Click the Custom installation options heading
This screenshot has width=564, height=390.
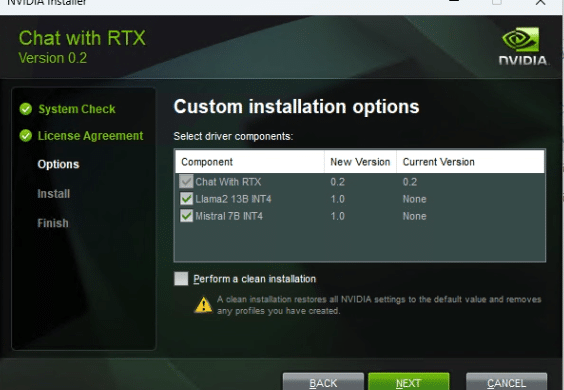[296, 107]
